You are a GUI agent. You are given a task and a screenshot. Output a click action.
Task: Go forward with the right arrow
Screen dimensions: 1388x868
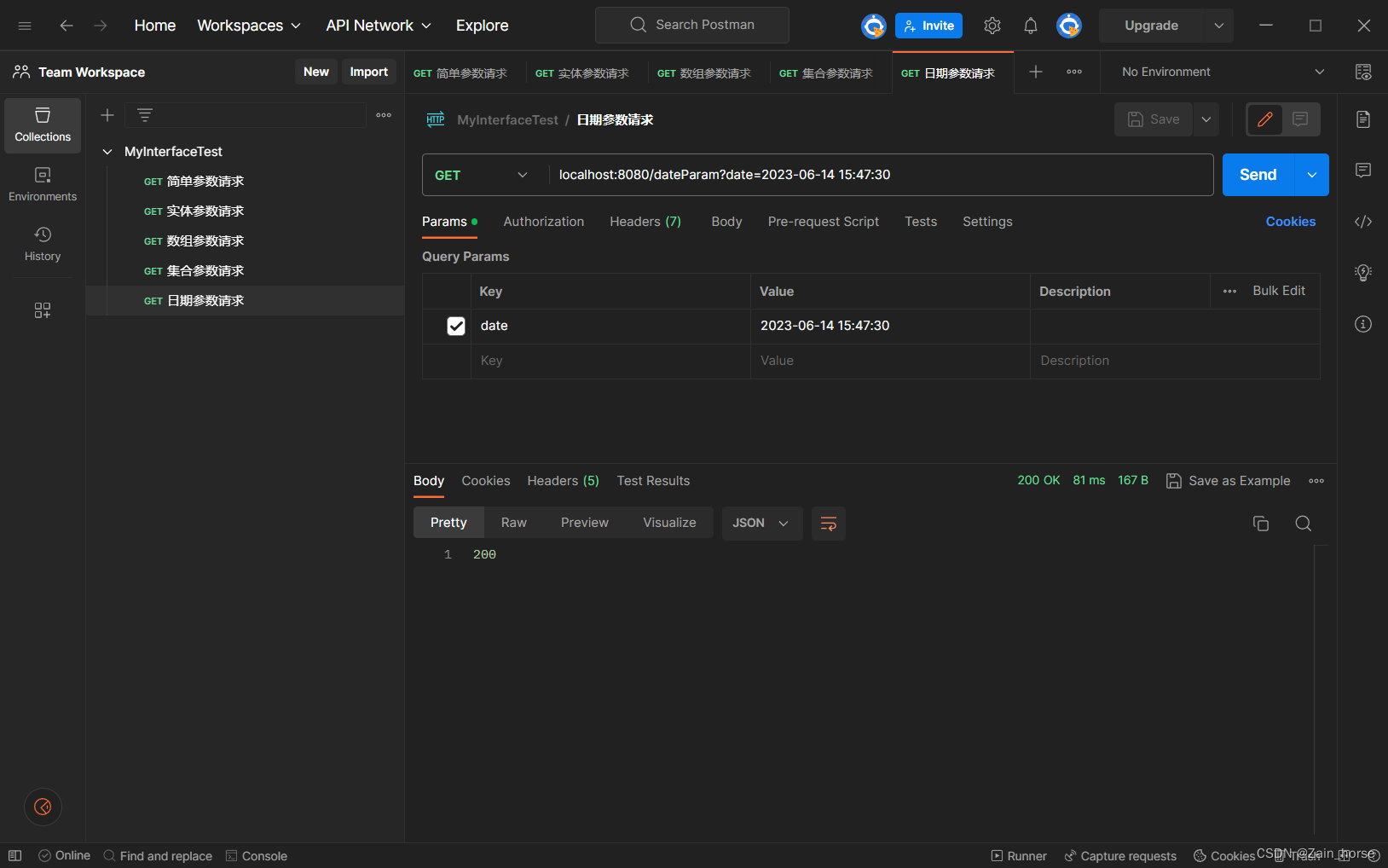point(101,26)
